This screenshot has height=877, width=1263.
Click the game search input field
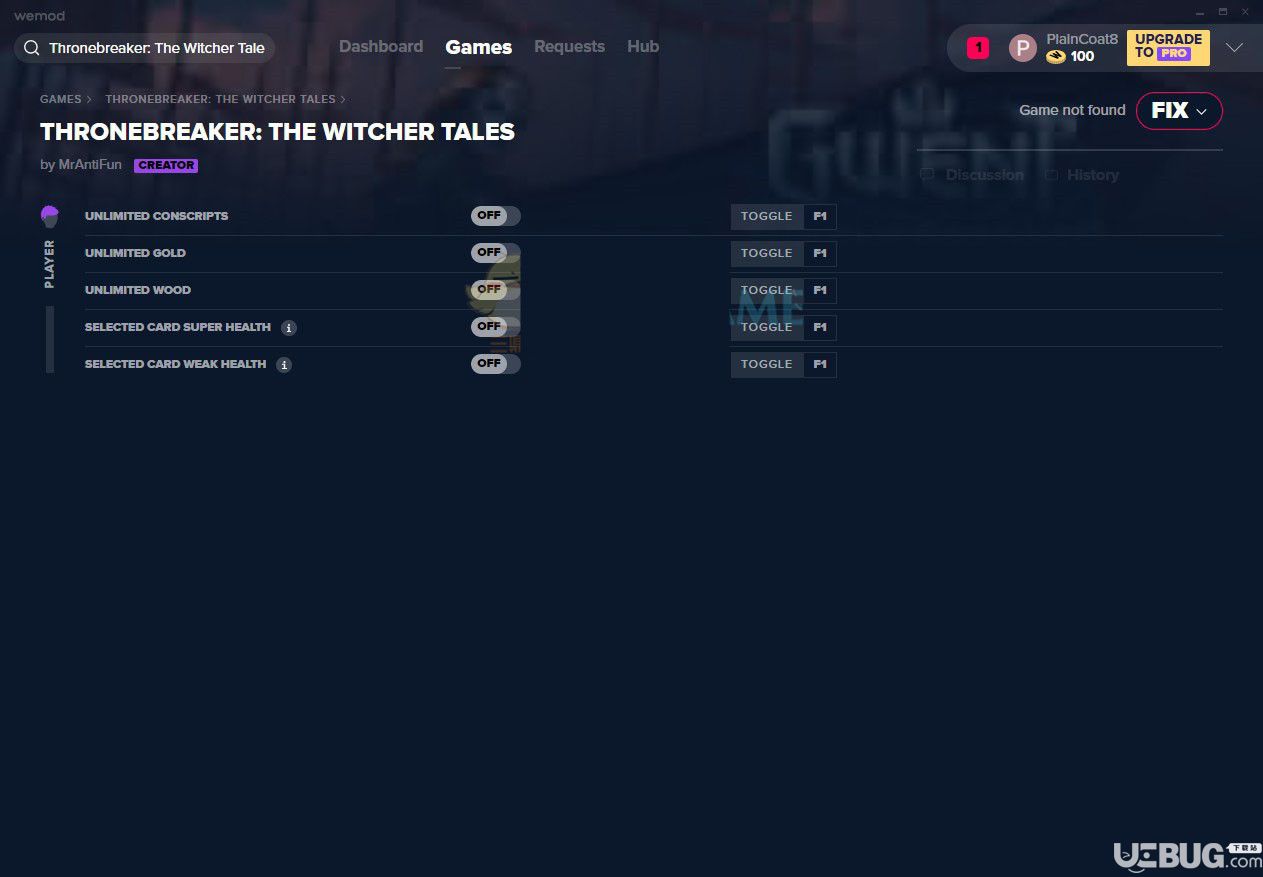[x=145, y=48]
